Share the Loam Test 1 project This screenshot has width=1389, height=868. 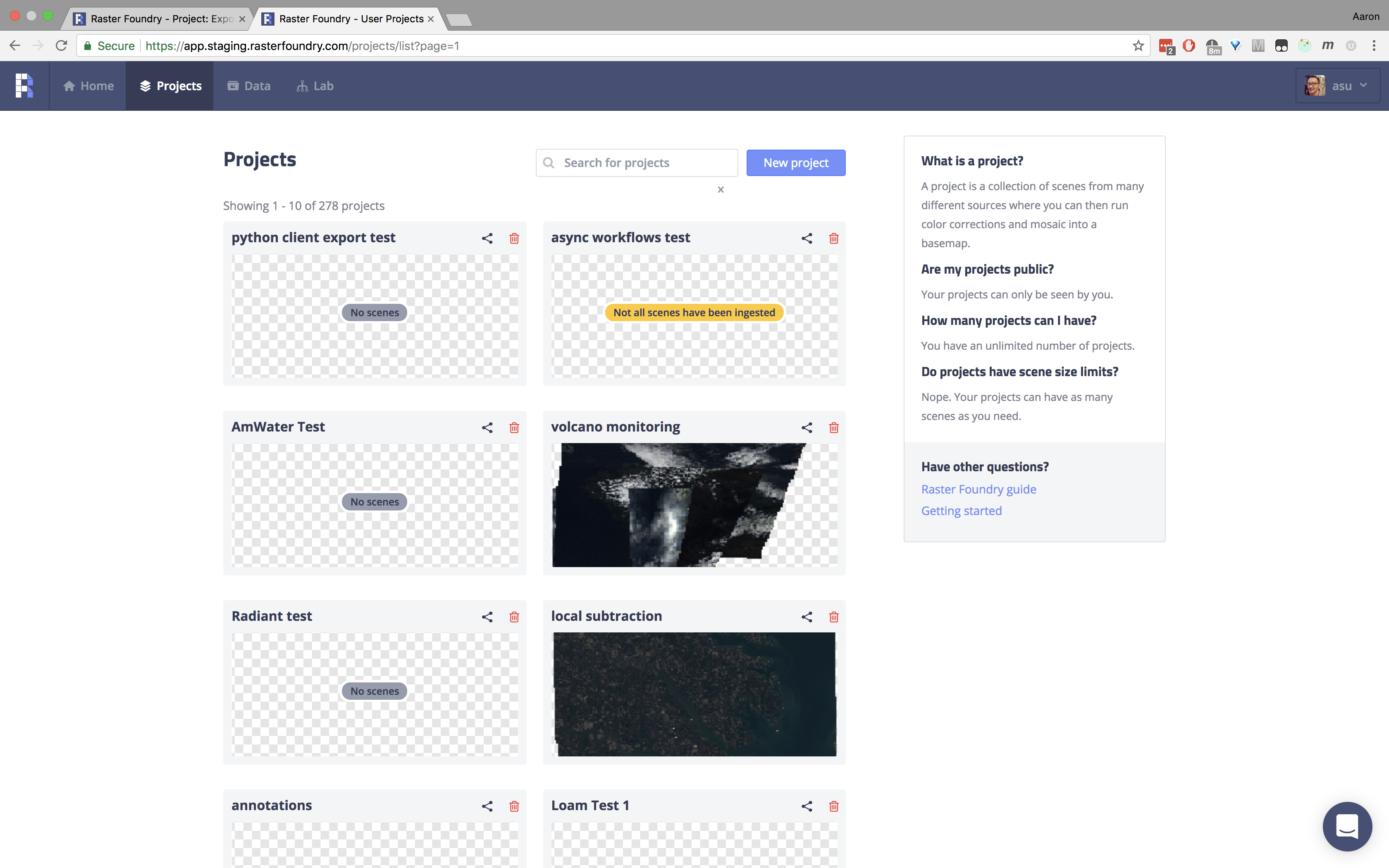click(x=807, y=806)
